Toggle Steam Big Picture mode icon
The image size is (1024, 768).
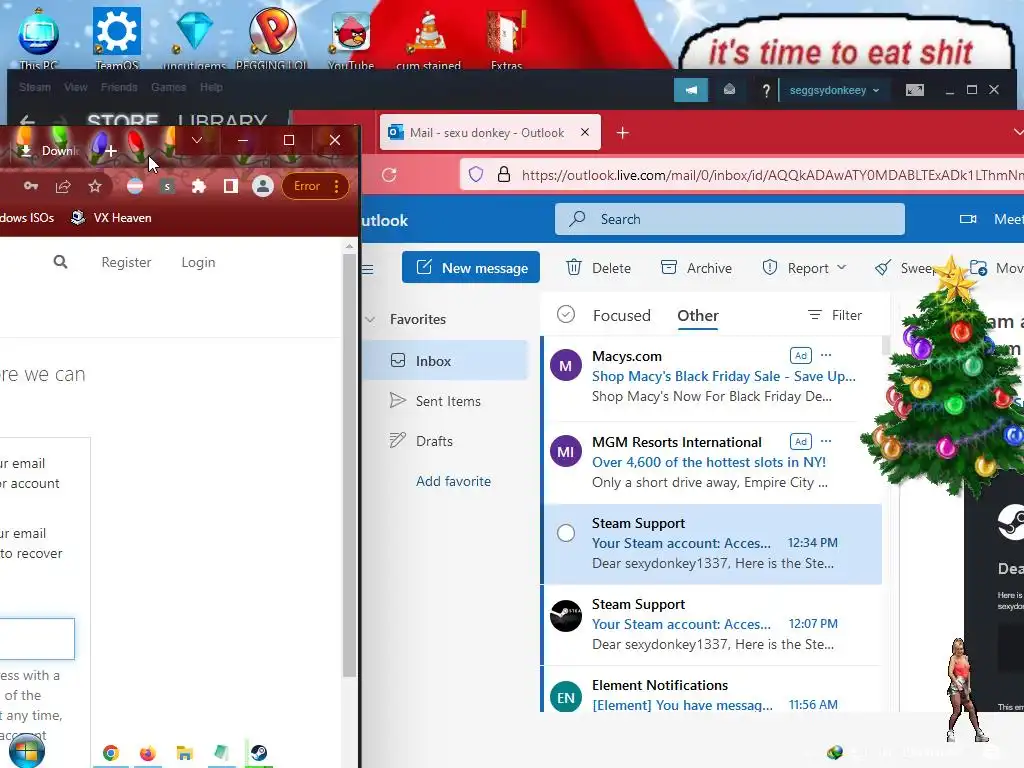click(x=915, y=90)
